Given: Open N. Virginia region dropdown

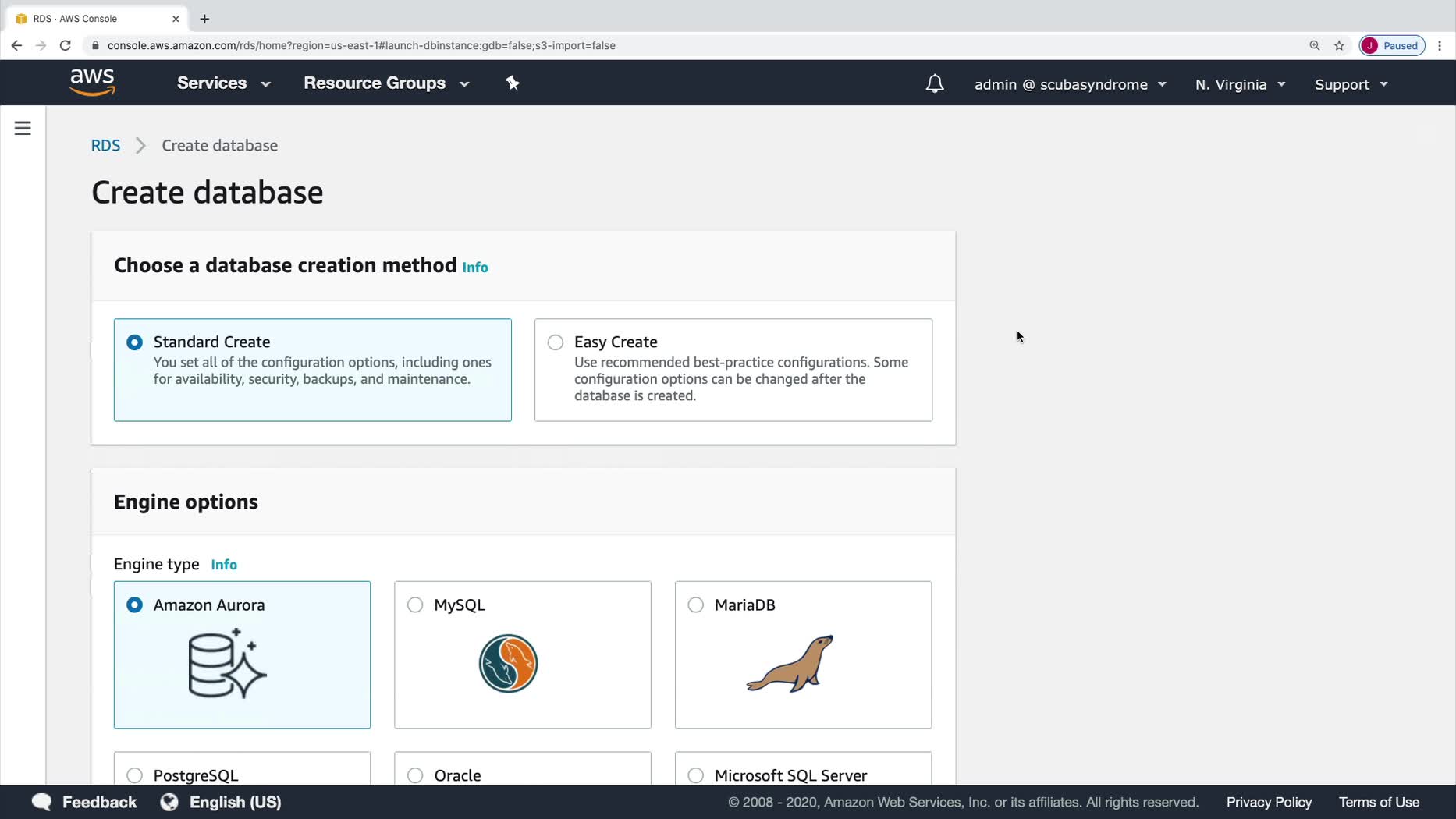Looking at the screenshot, I should tap(1240, 84).
